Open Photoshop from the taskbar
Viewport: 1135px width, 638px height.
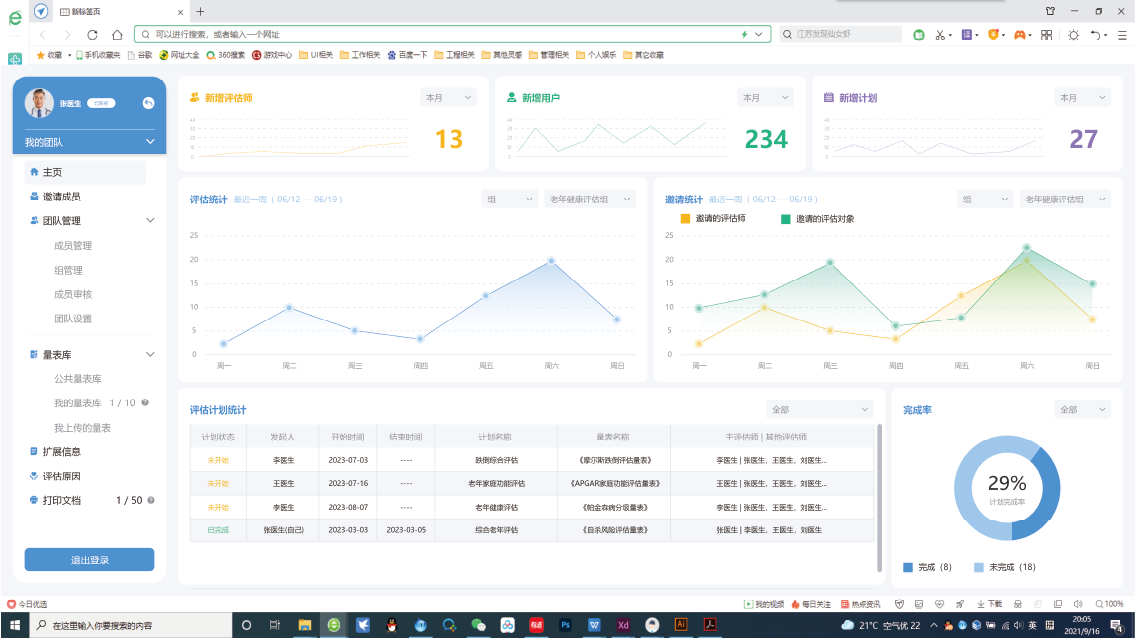tap(565, 625)
